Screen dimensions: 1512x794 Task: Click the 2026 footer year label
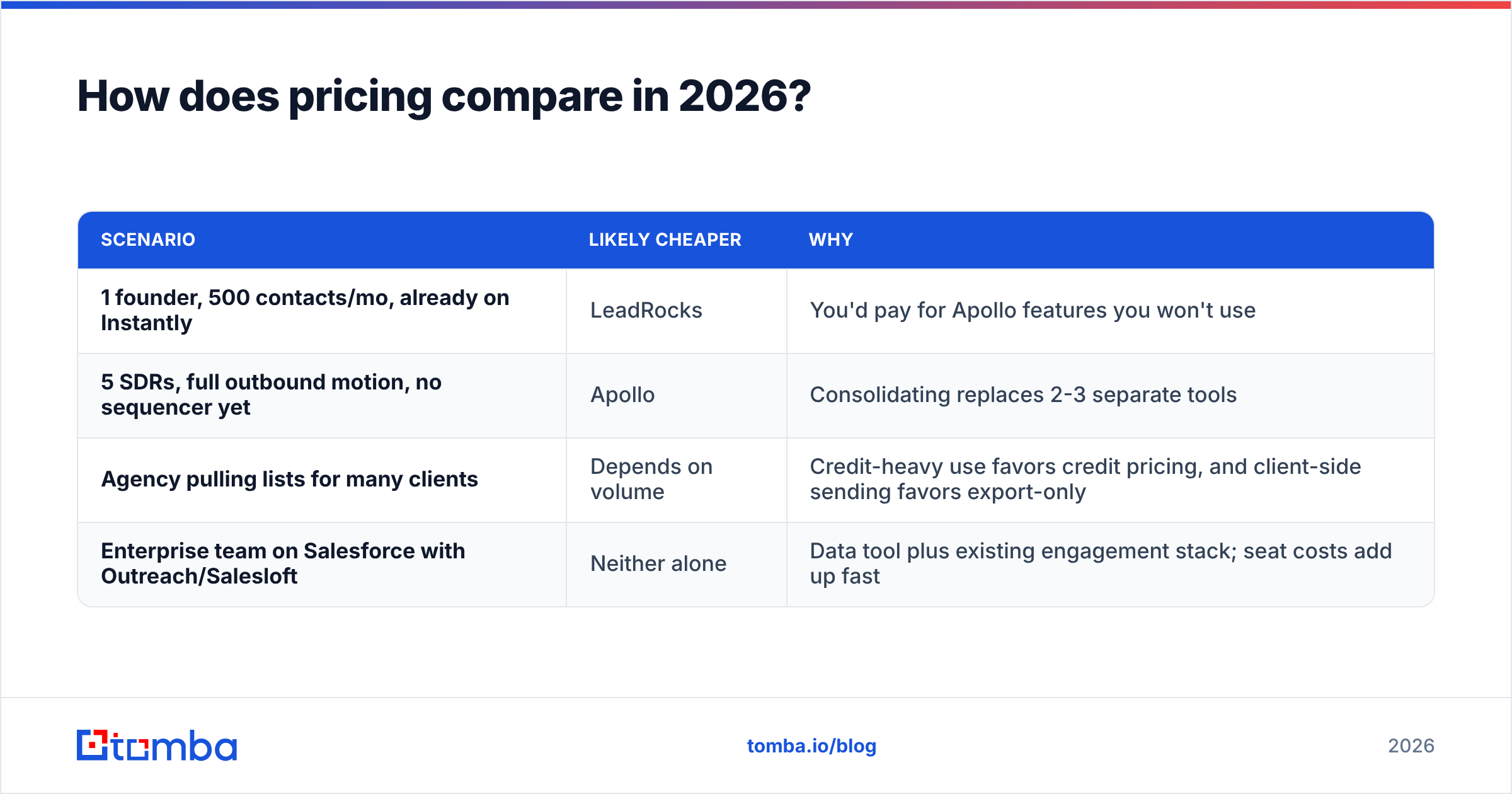[1411, 746]
